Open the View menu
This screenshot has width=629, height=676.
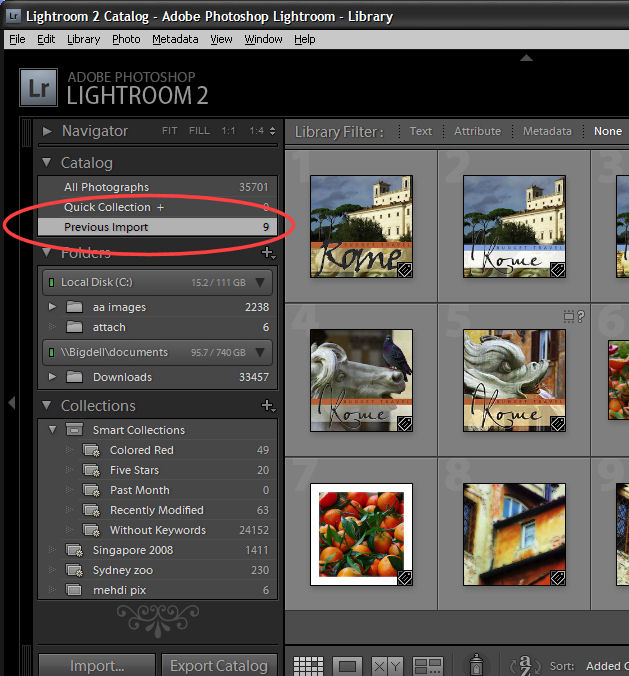[x=221, y=39]
